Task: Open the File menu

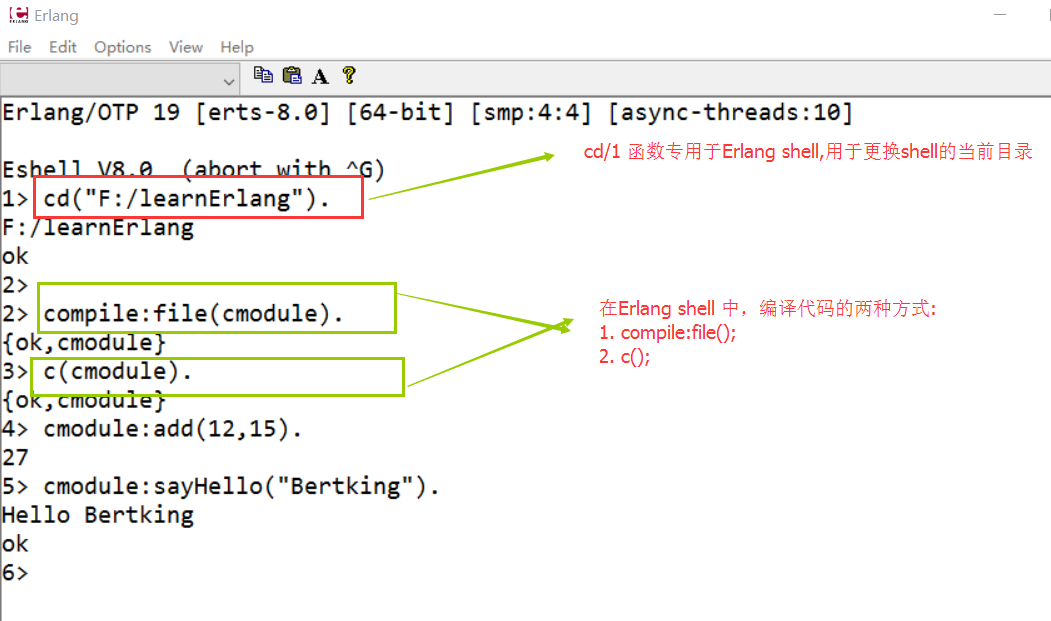Action: click(19, 47)
